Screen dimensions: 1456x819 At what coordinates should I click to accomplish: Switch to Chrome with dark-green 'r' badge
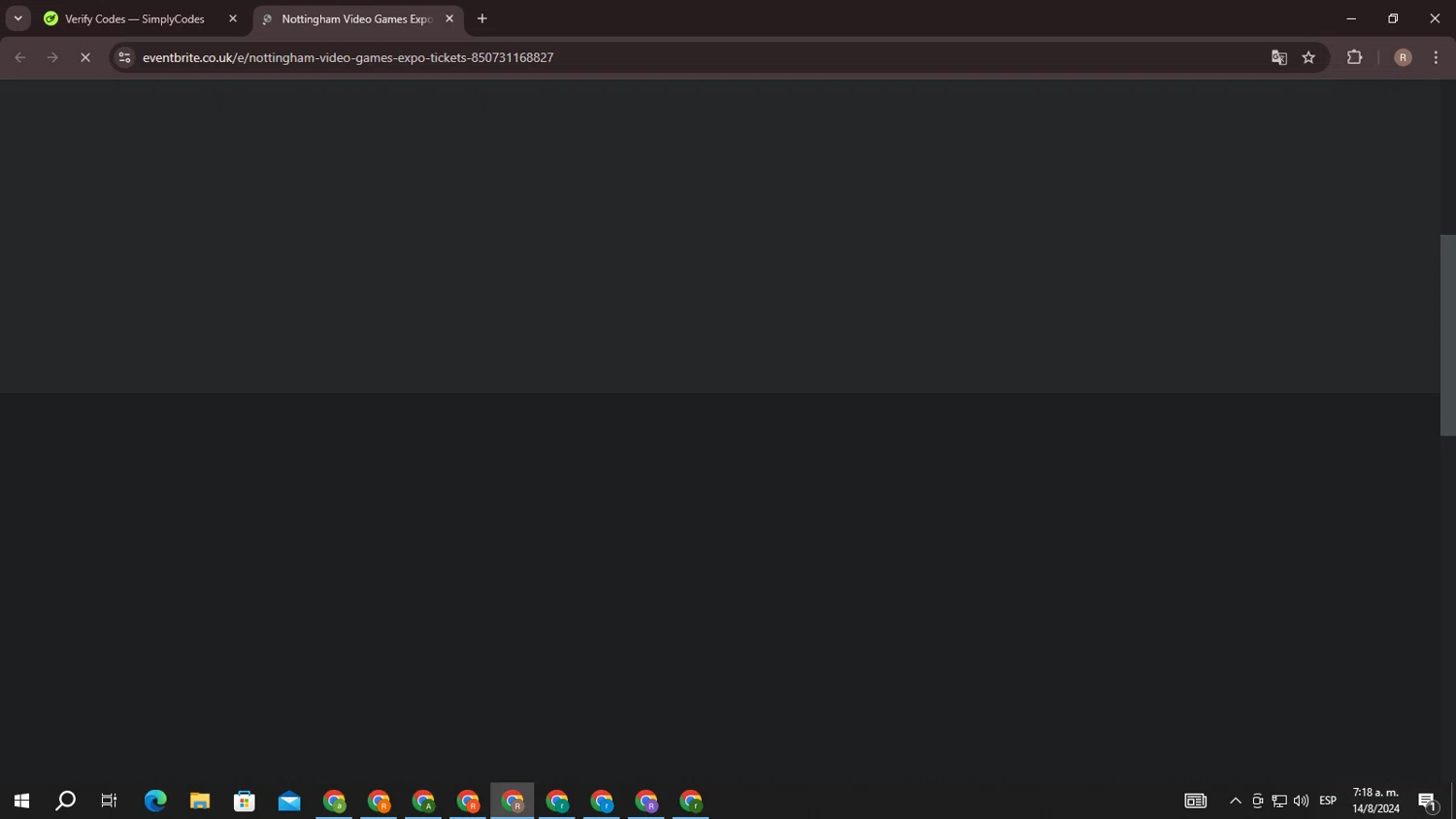point(691,801)
